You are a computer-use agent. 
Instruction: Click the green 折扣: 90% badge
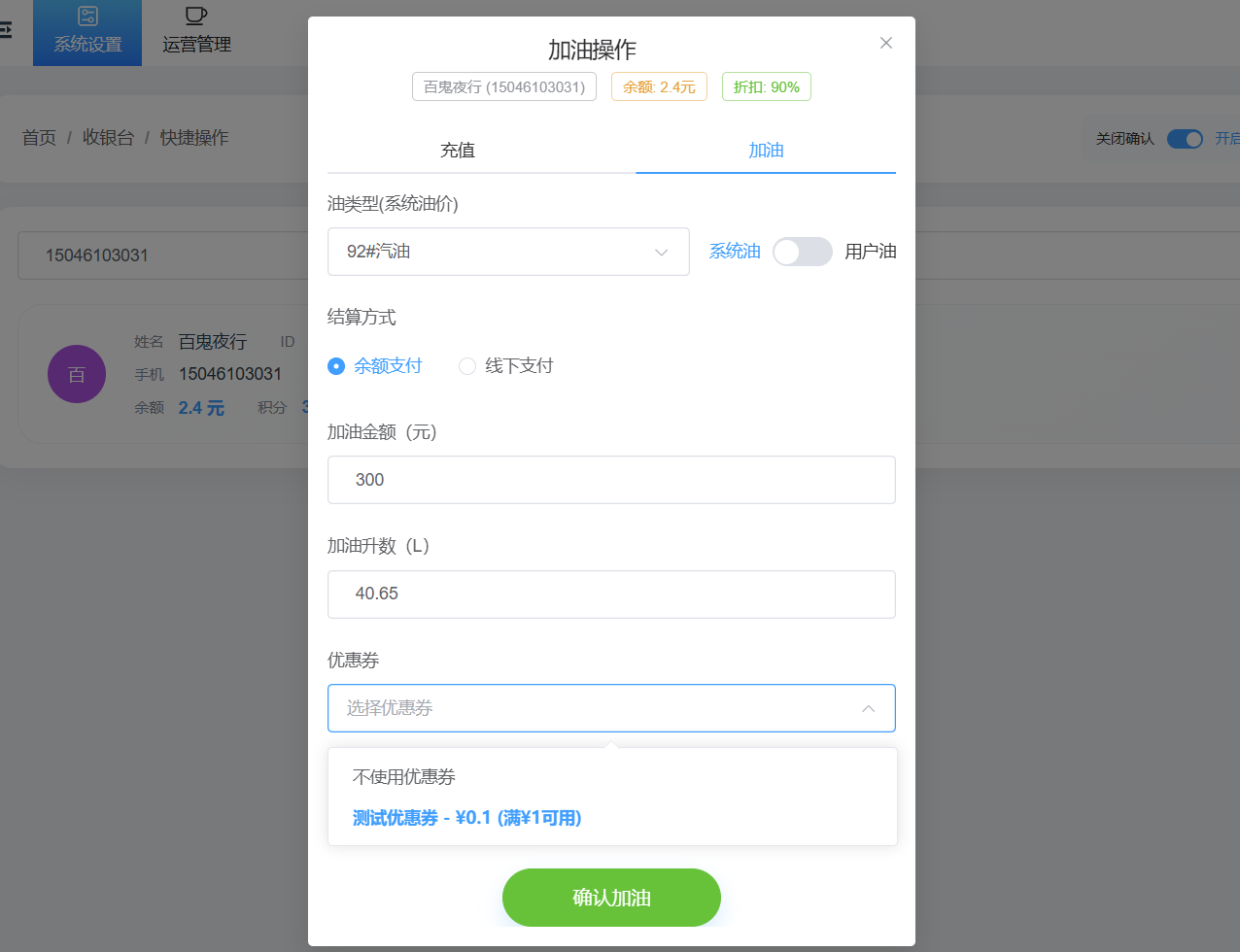766,85
